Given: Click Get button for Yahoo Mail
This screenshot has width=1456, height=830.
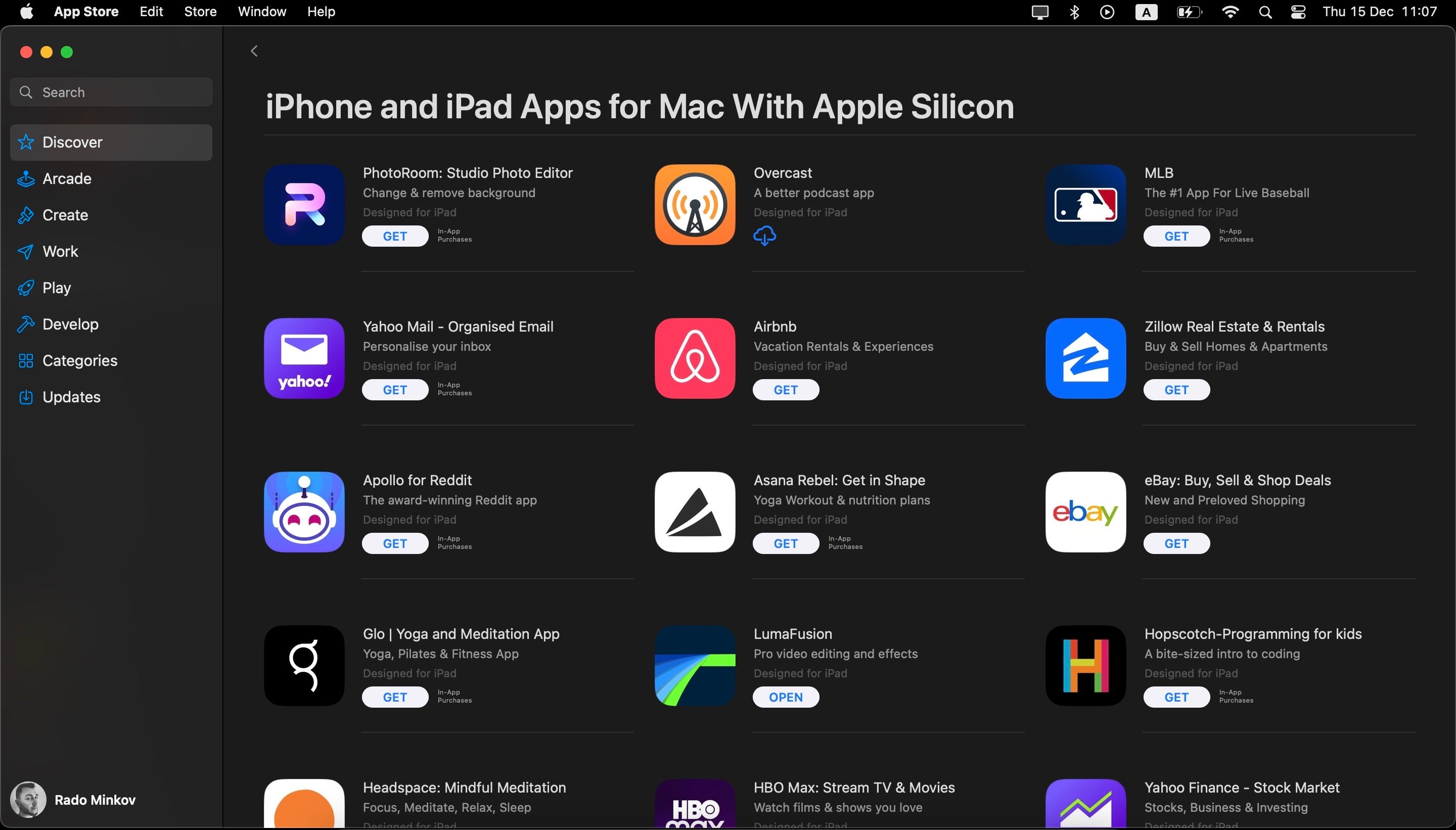Looking at the screenshot, I should (395, 389).
